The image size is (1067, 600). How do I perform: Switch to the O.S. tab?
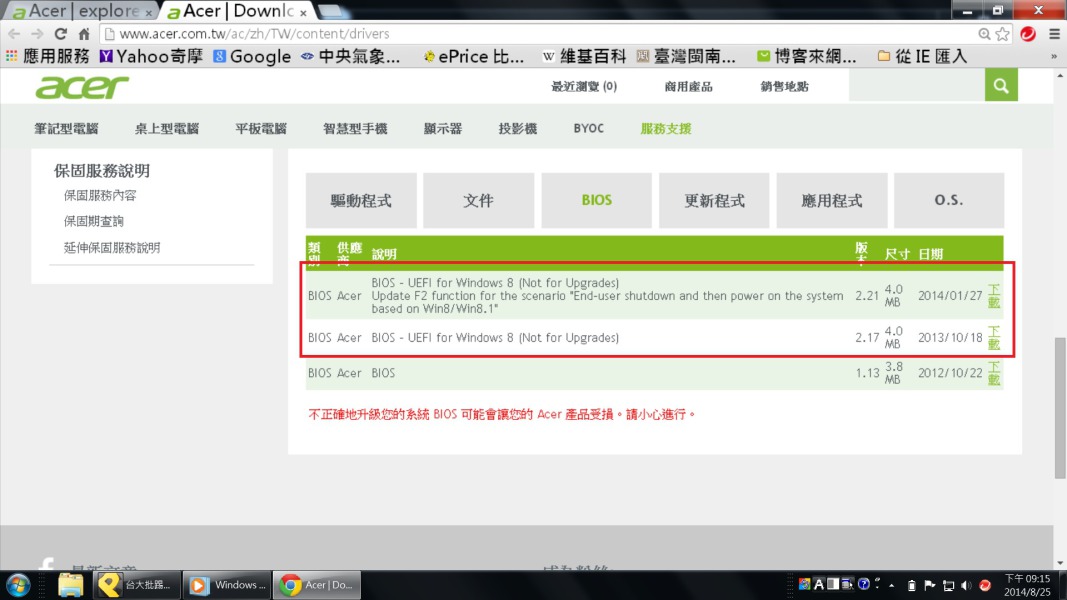coord(949,200)
